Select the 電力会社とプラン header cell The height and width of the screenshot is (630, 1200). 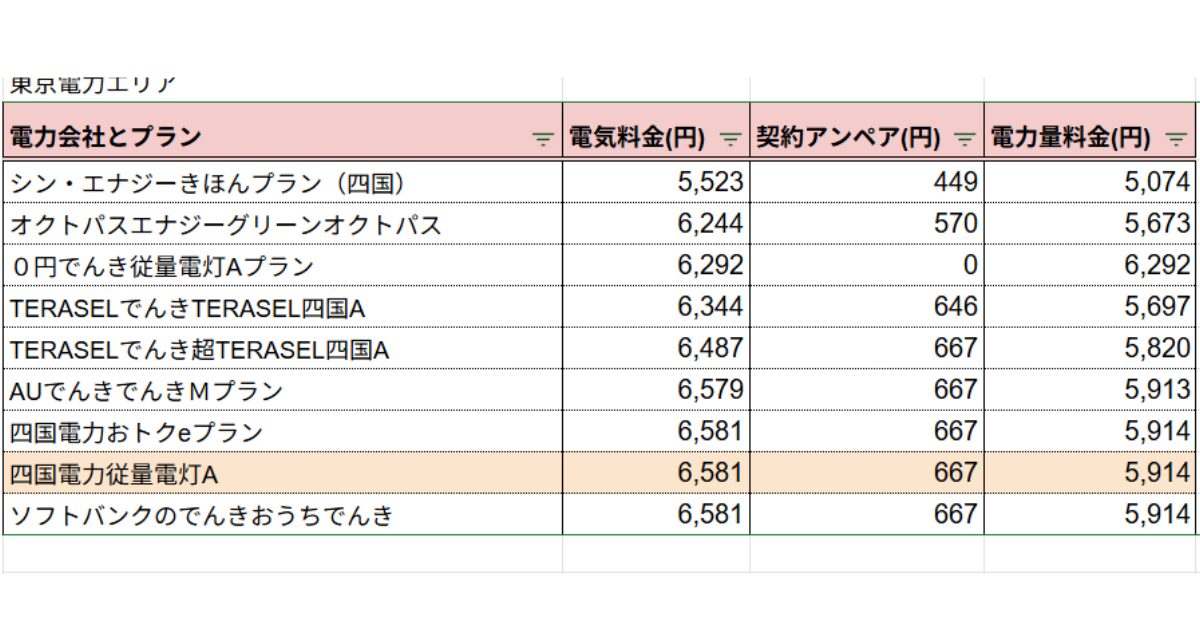(x=282, y=137)
